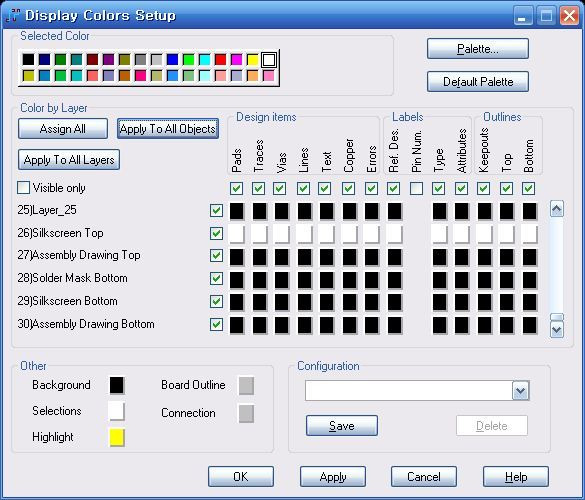Toggle the Ref. Des. column checkbox
Viewport: 585px width, 500px height.
coord(394,188)
